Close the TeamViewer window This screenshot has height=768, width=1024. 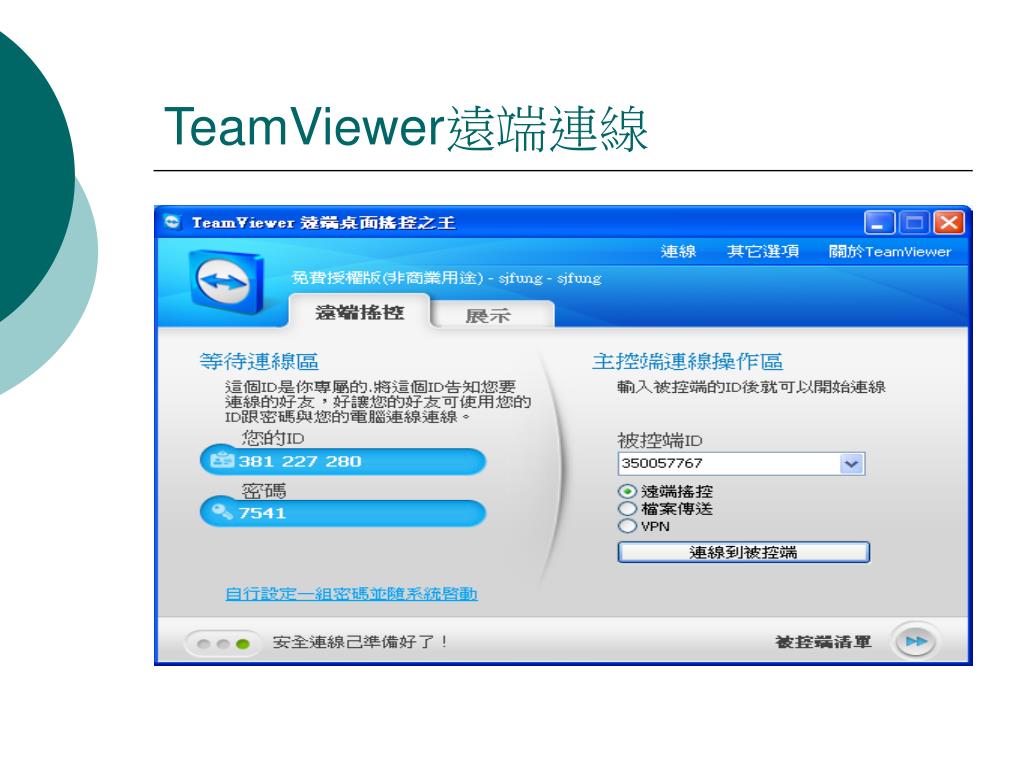click(949, 223)
